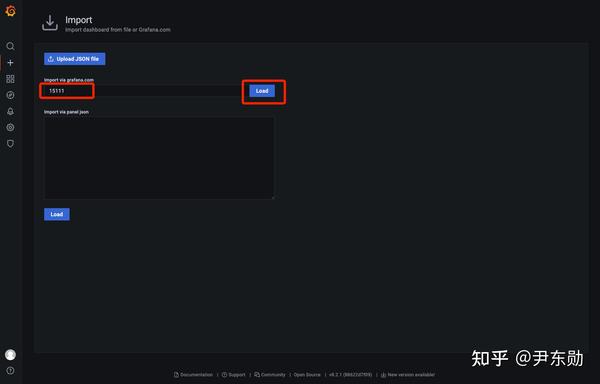Open the user profile avatar
Image resolution: width=600 pixels, height=384 pixels.
point(10,355)
